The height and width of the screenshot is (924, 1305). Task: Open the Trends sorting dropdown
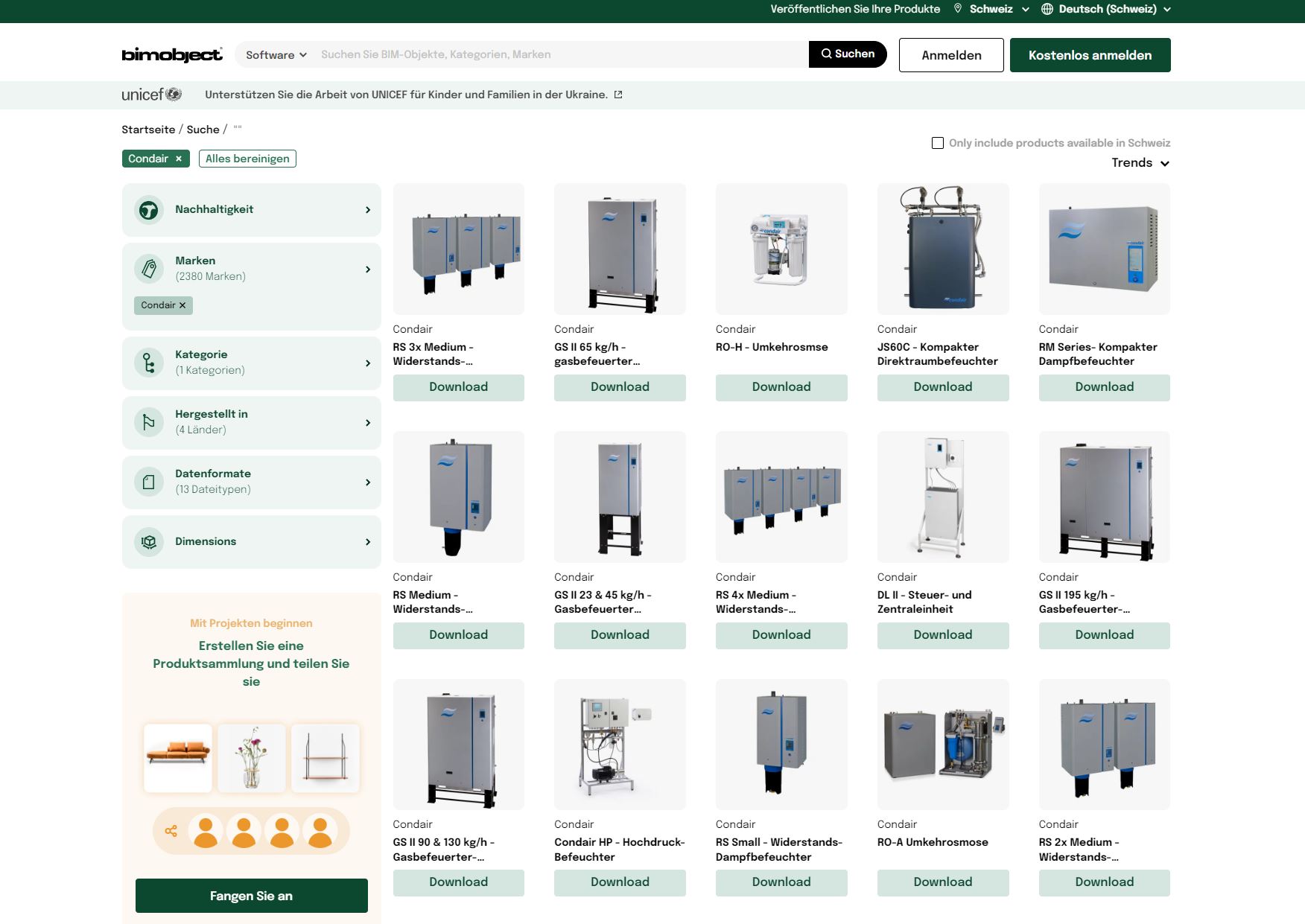[x=1140, y=163]
